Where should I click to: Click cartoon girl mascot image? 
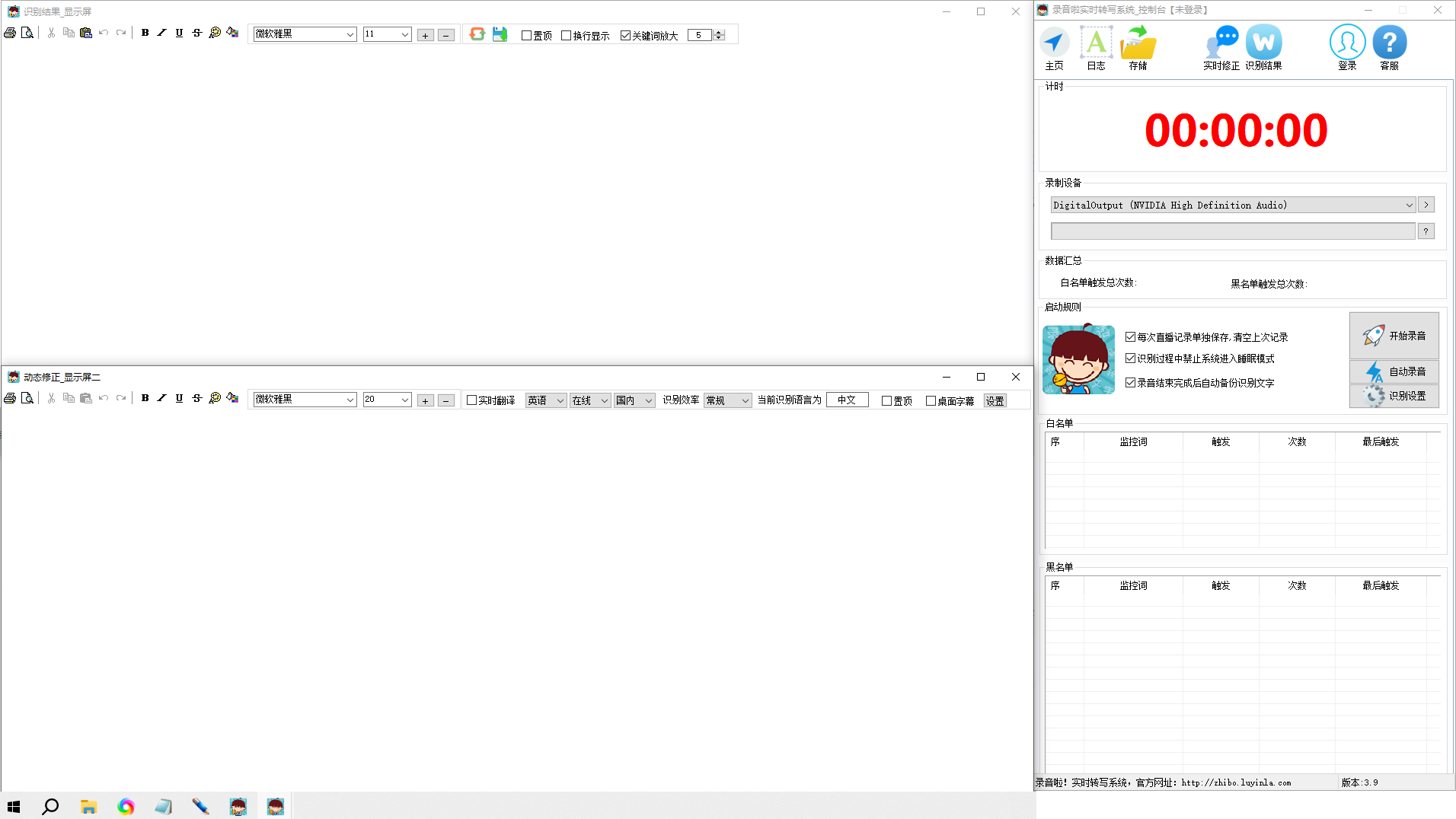point(1078,359)
